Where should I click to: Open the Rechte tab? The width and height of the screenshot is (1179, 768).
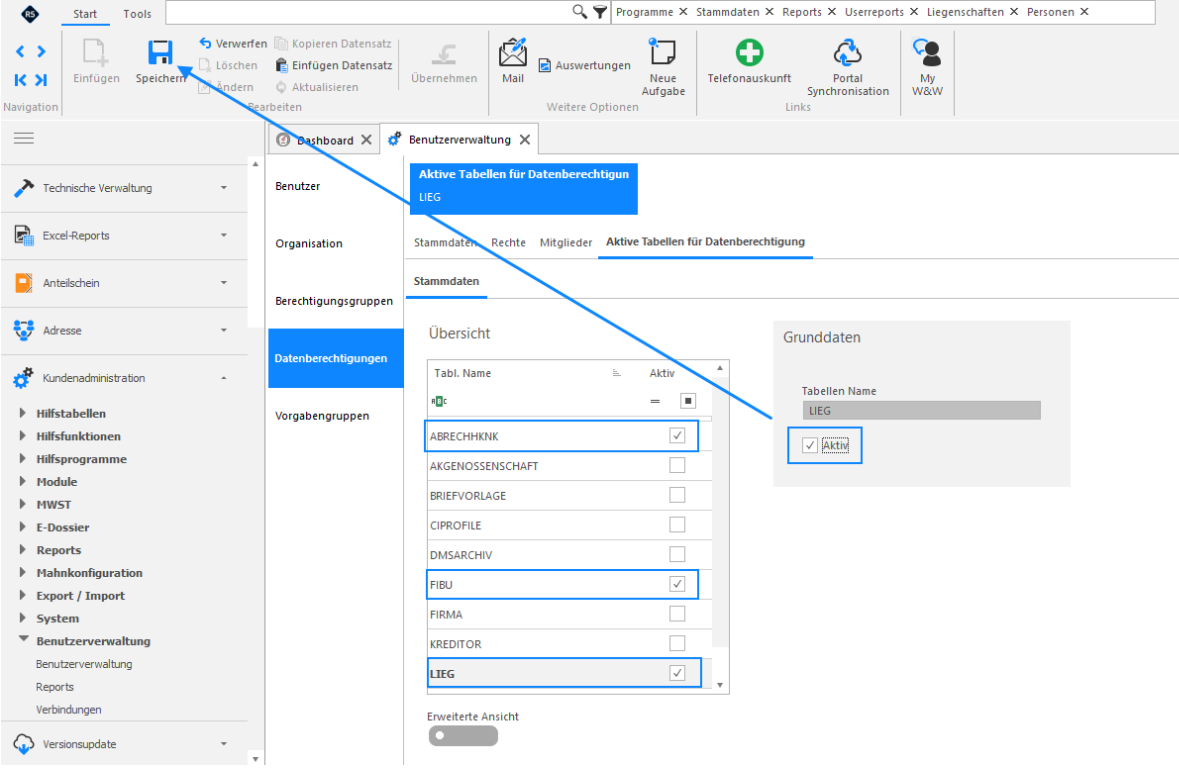tap(508, 242)
